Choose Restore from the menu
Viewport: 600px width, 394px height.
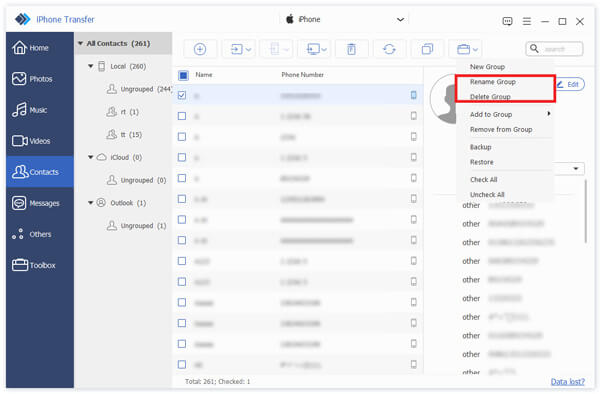click(x=481, y=162)
